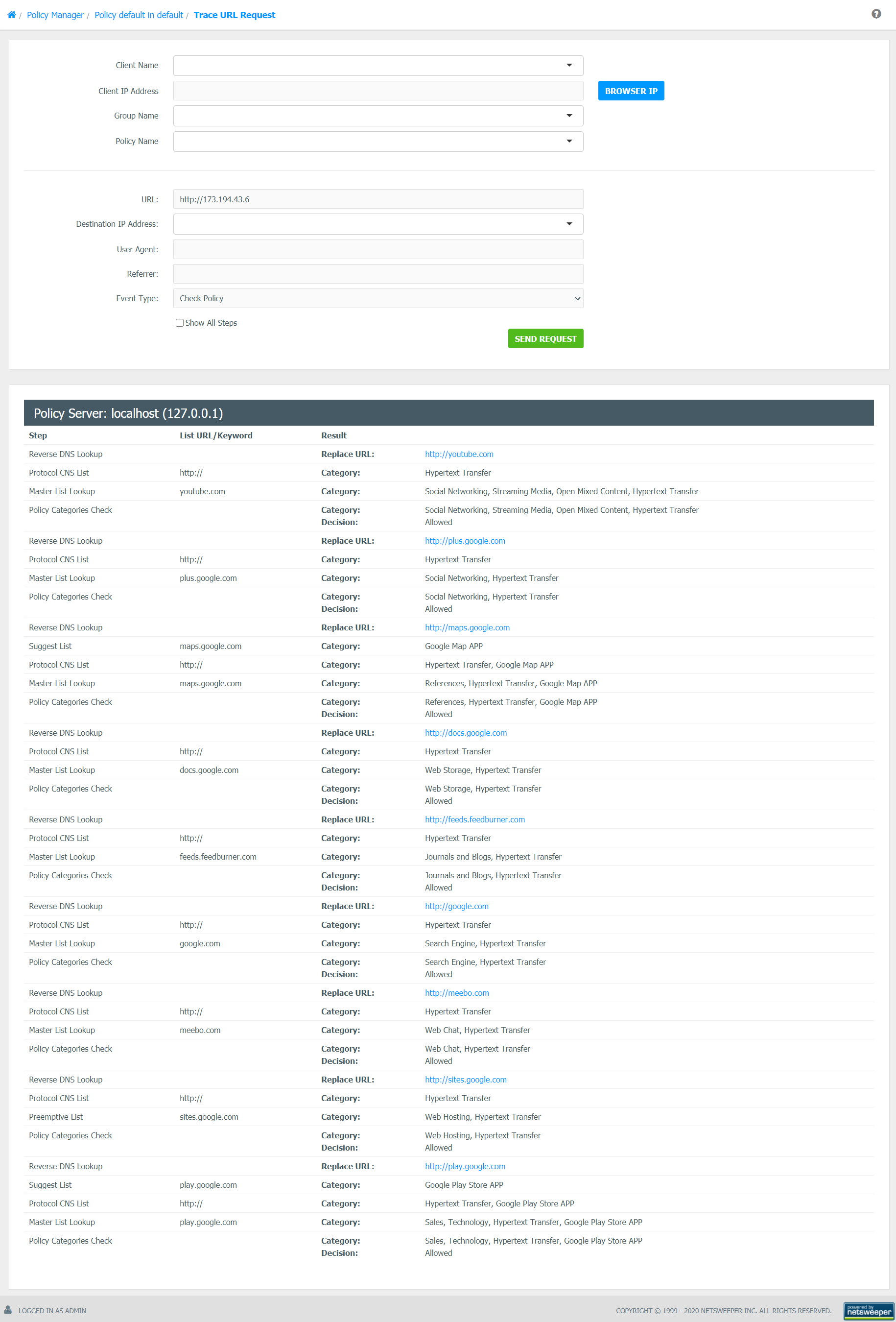
Task: Open the Destination IP Address dropdown
Action: click(x=378, y=224)
